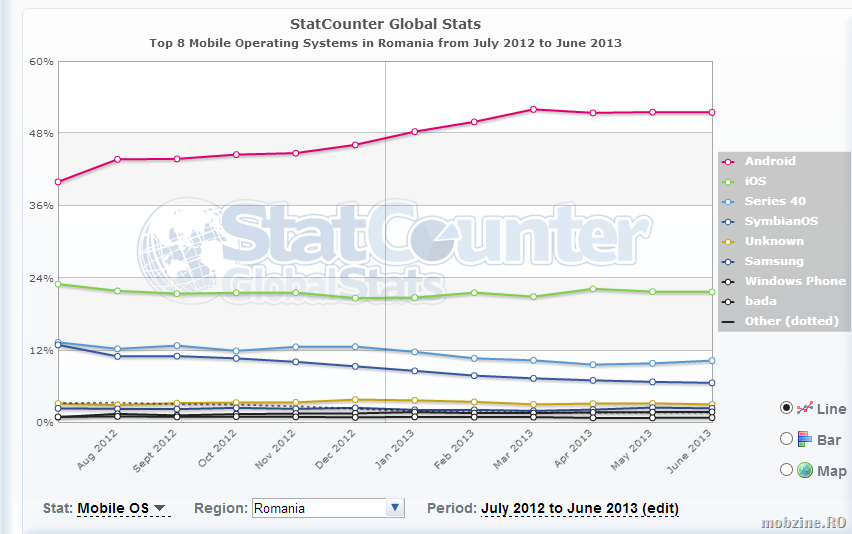Click the bada legend color marker
The height and width of the screenshot is (534, 852).
pos(729,302)
